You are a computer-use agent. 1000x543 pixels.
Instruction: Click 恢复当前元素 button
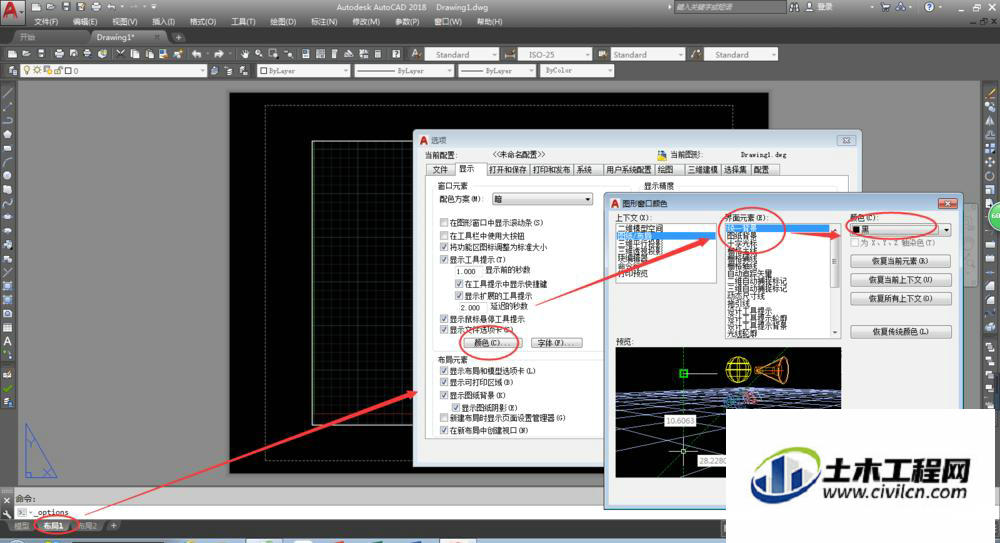[901, 261]
